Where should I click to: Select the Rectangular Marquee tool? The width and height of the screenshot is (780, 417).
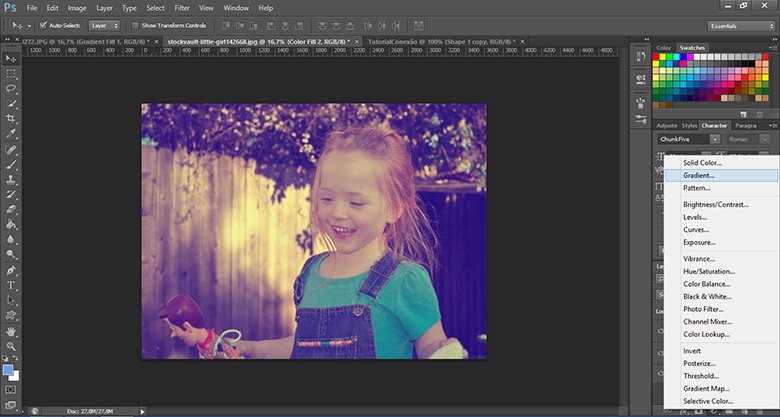(x=11, y=74)
